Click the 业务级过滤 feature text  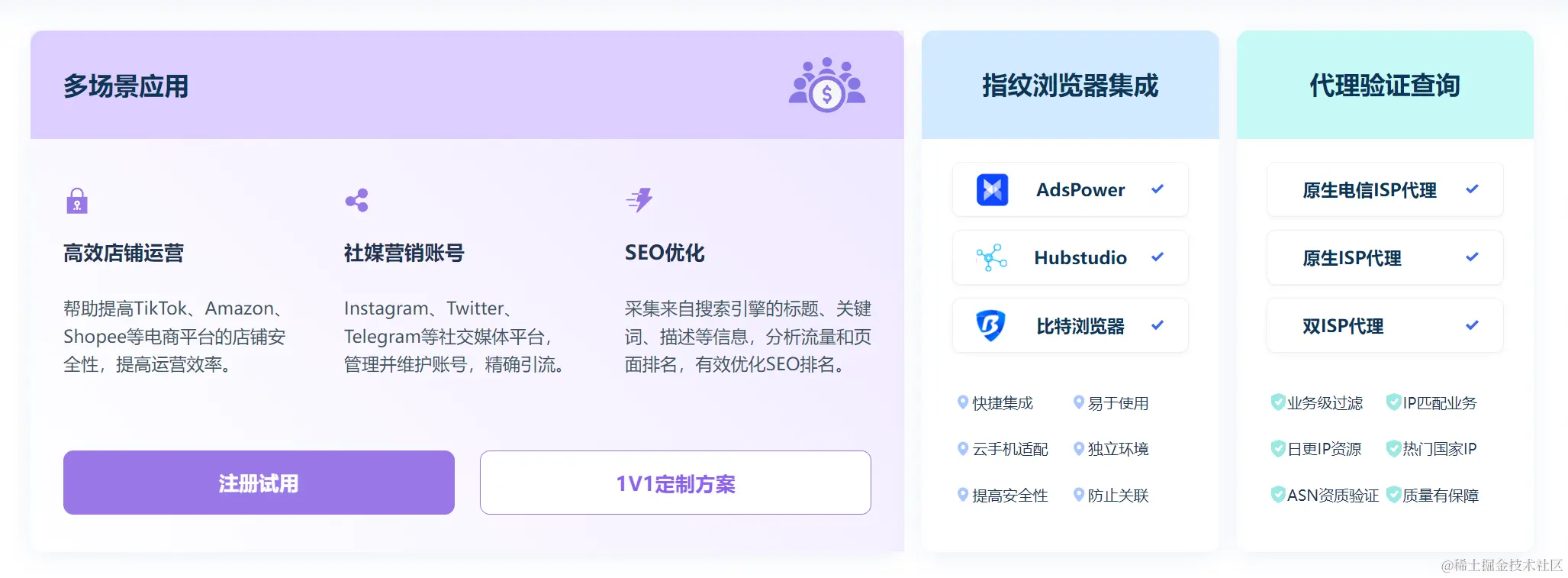pyautogui.click(x=1325, y=403)
